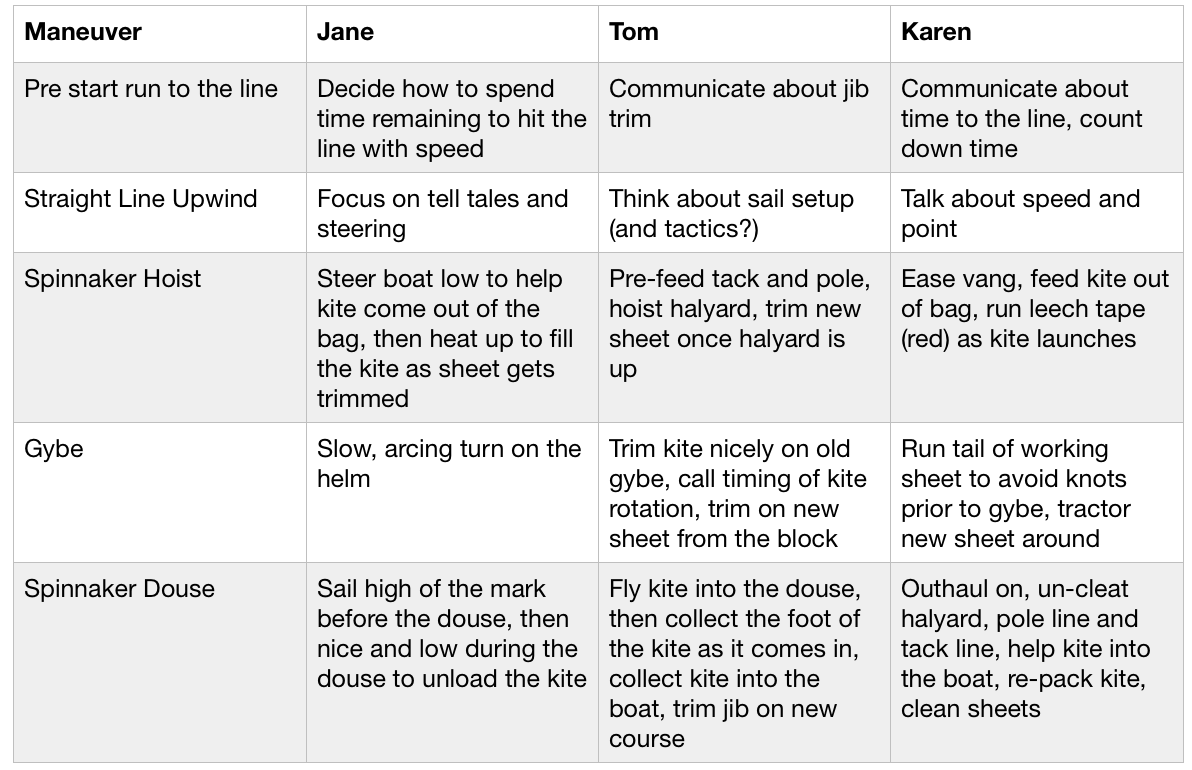Select the Slow, arcing turn cell
Screen dimensions: 1192x770
click(x=452, y=492)
